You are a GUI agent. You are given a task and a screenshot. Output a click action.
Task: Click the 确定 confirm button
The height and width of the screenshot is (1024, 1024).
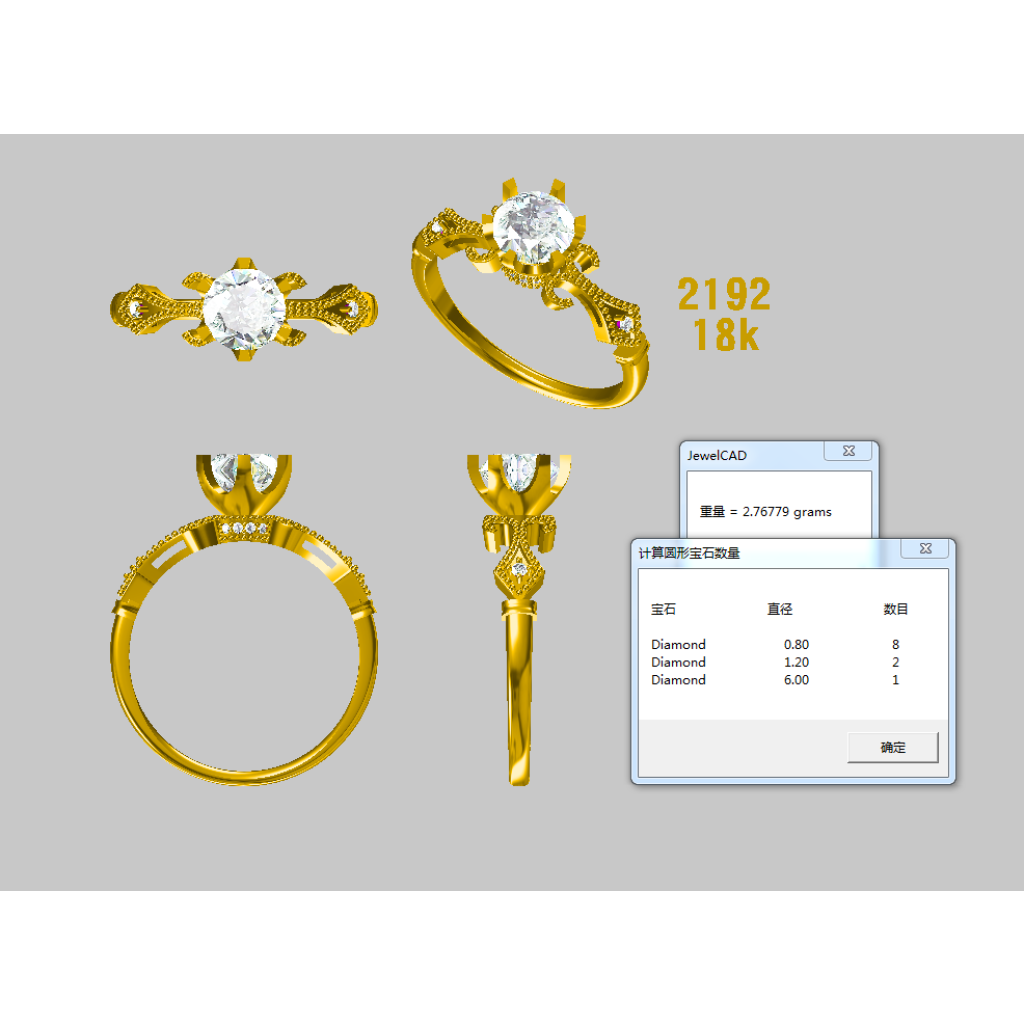click(892, 747)
